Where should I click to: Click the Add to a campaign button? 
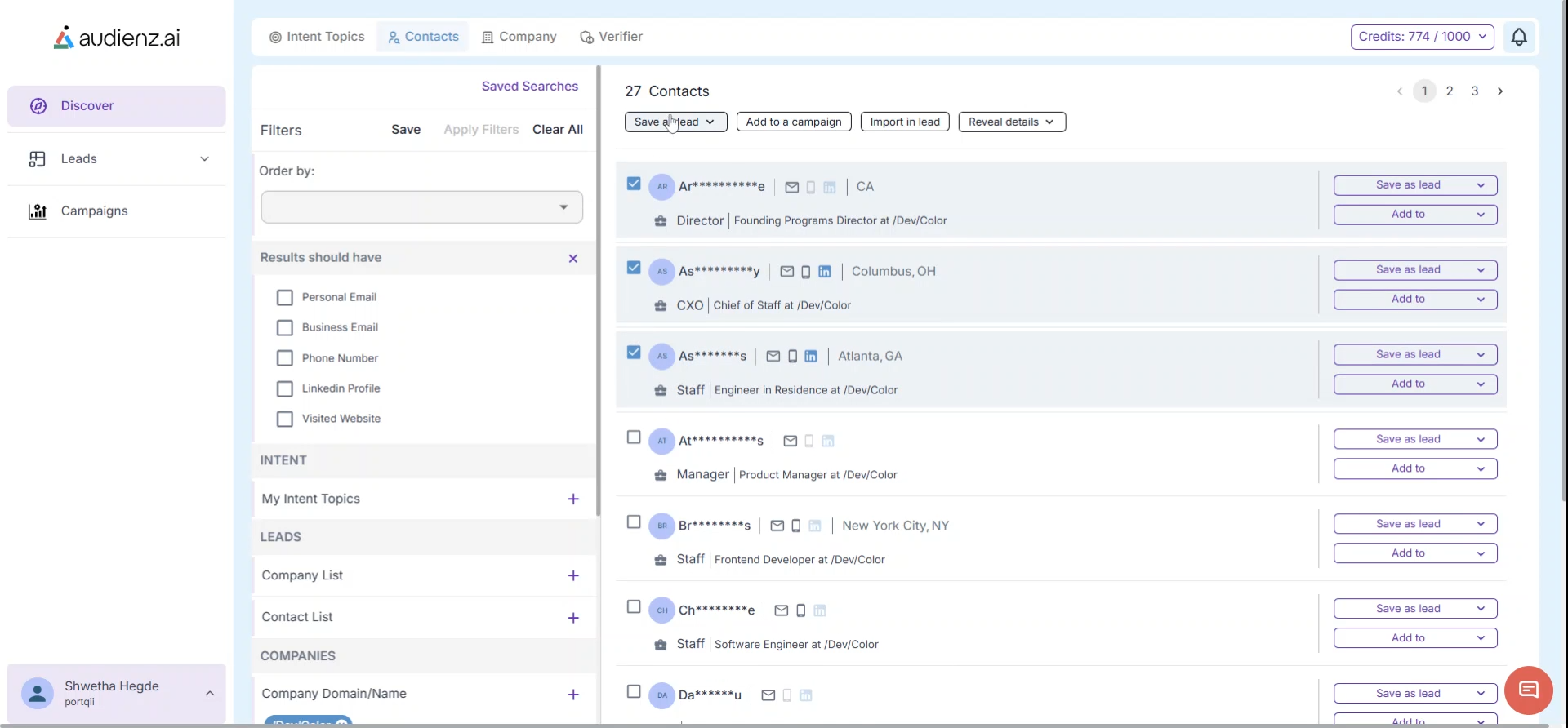(793, 122)
